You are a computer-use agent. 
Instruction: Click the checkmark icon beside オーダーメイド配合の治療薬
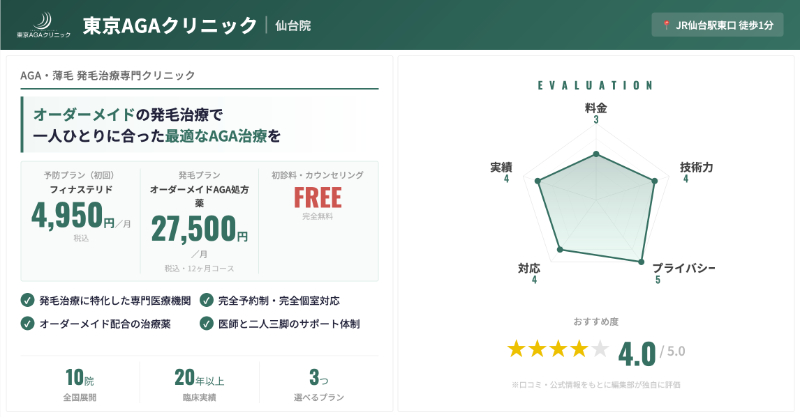click(27, 324)
